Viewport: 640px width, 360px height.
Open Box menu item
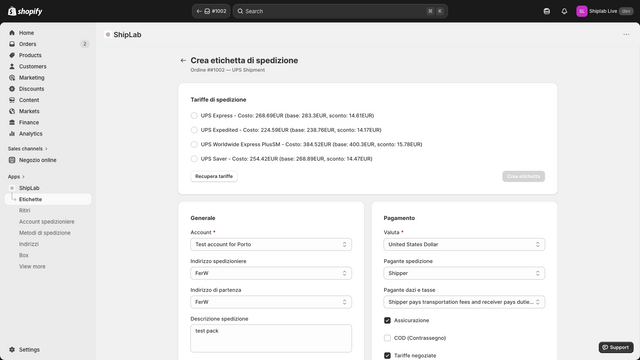click(24, 256)
